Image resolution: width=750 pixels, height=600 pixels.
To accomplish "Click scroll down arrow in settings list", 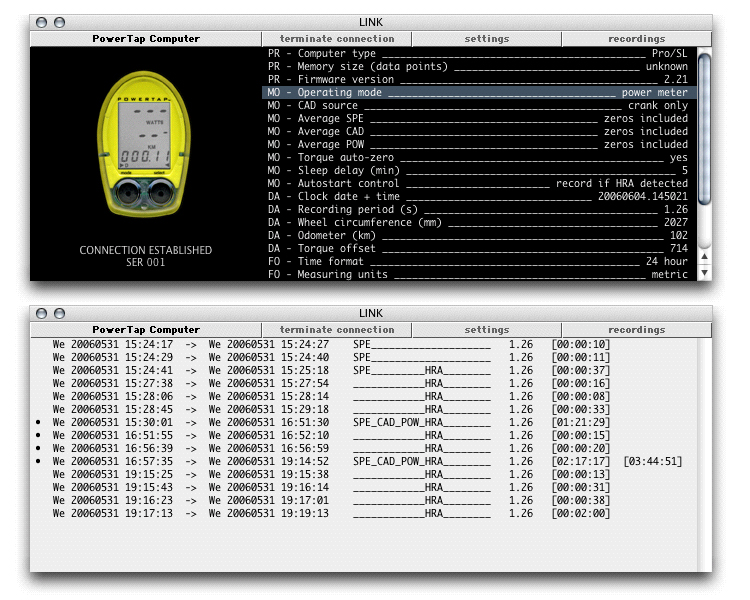I will (704, 272).
